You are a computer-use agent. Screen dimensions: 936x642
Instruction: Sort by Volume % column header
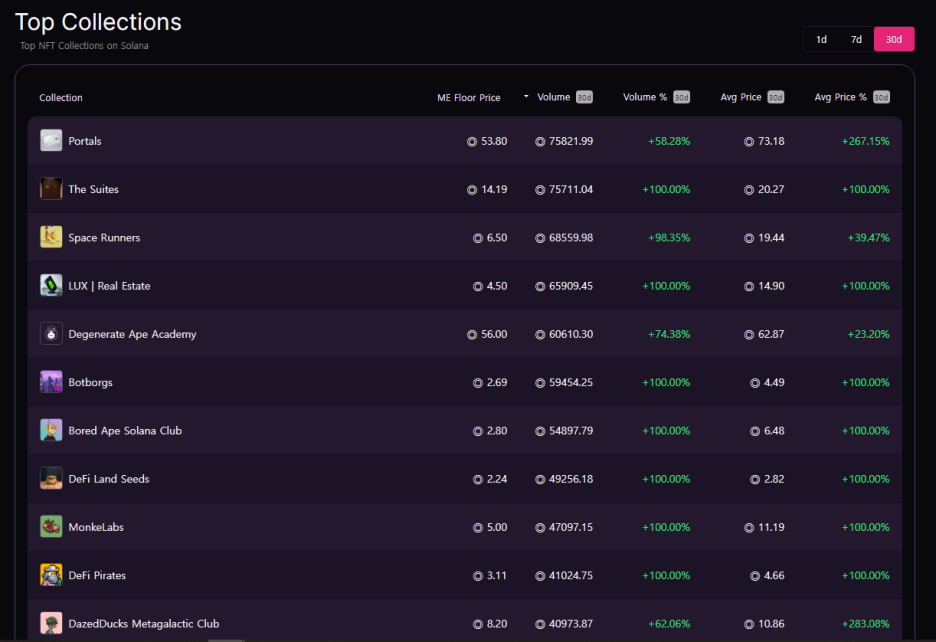point(645,97)
